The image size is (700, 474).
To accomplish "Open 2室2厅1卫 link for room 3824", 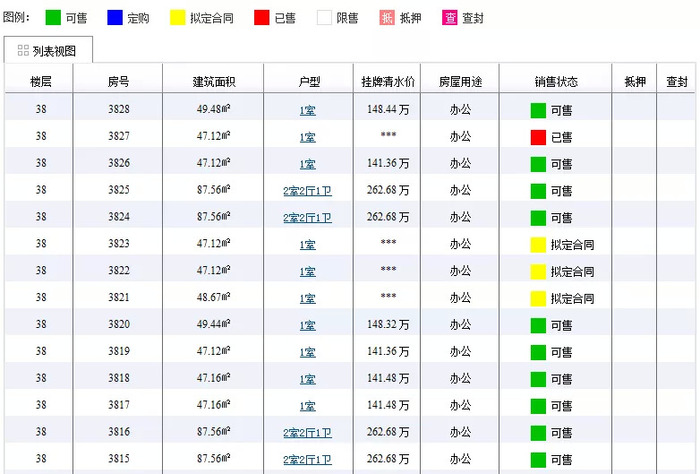I will coord(308,218).
